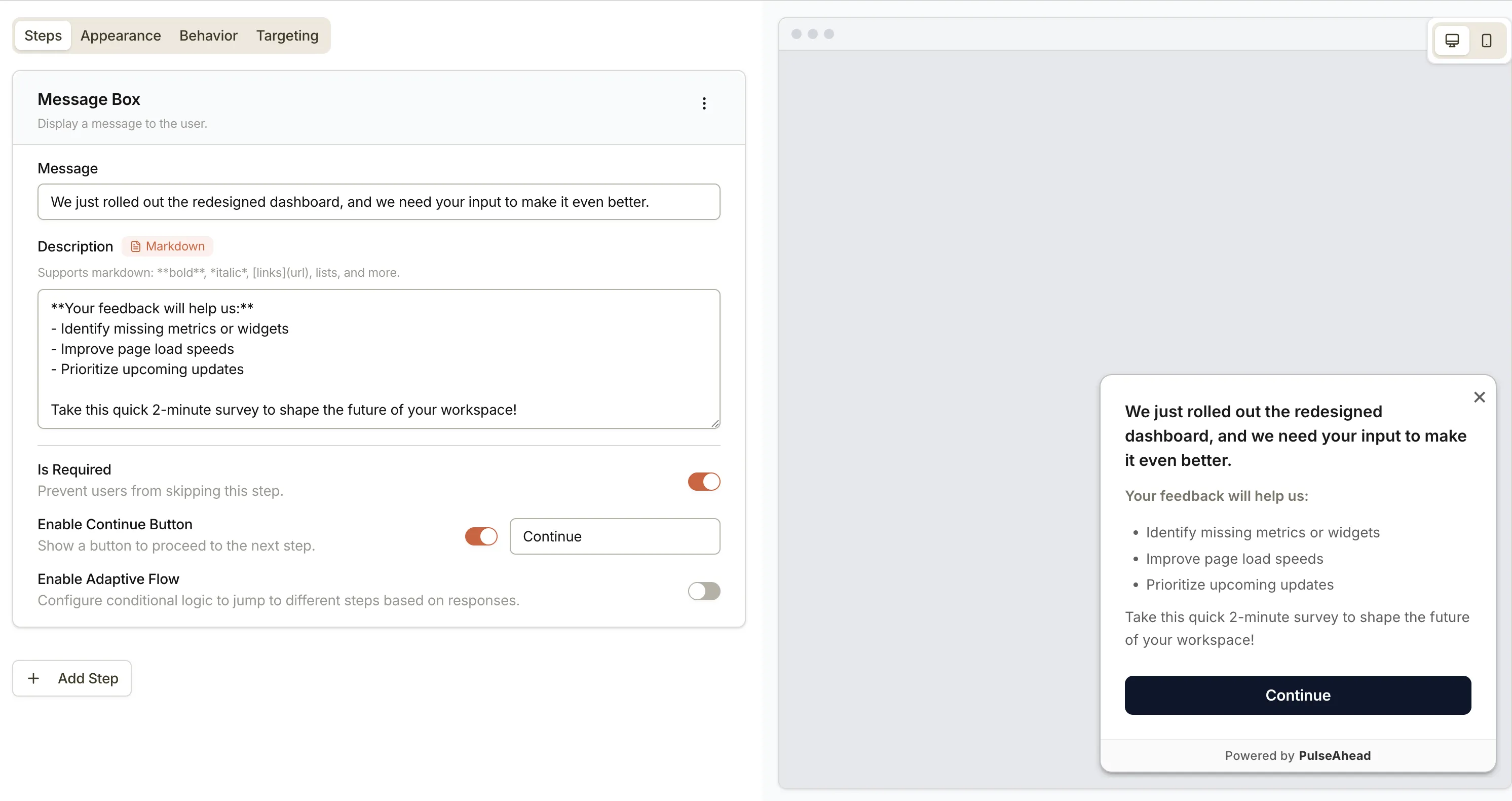Click the Powered by PulseAhead link
The width and height of the screenshot is (1512, 801).
tap(1298, 755)
